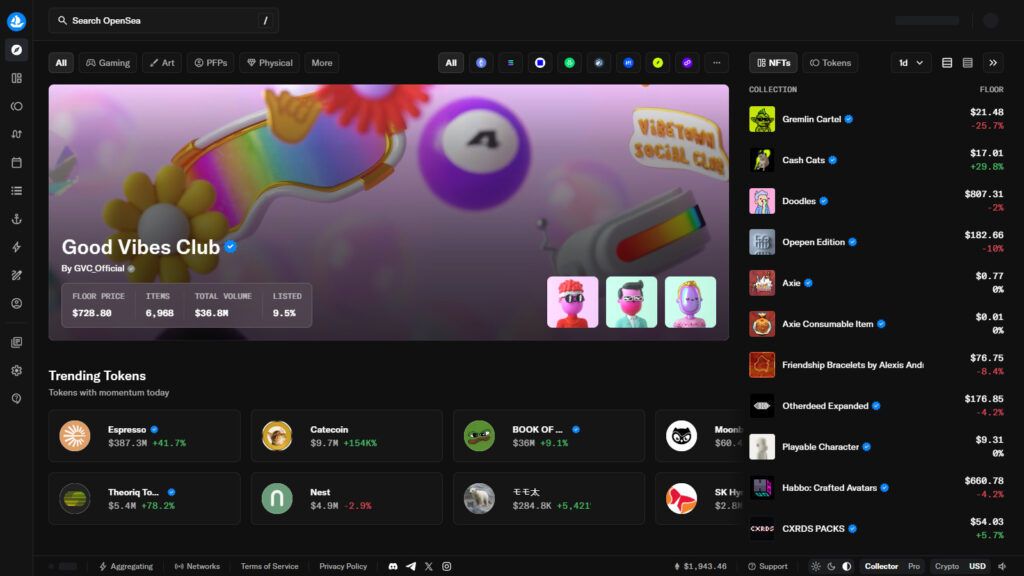Open the Nest trending token card
The height and width of the screenshot is (576, 1024).
[x=347, y=498]
